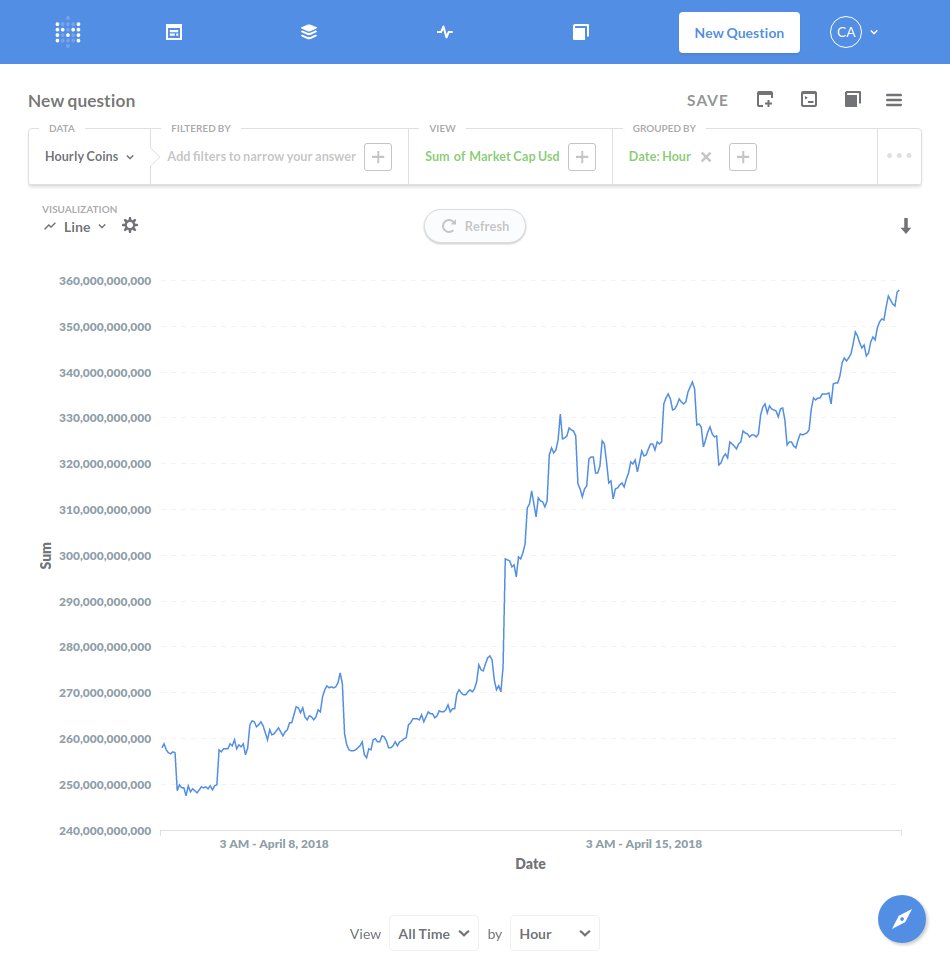Open visualization settings gear

pos(130,226)
